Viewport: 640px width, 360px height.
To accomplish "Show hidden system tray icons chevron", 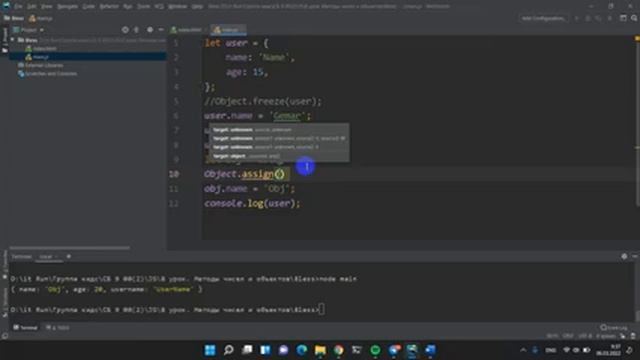I will pyautogui.click(x=523, y=350).
